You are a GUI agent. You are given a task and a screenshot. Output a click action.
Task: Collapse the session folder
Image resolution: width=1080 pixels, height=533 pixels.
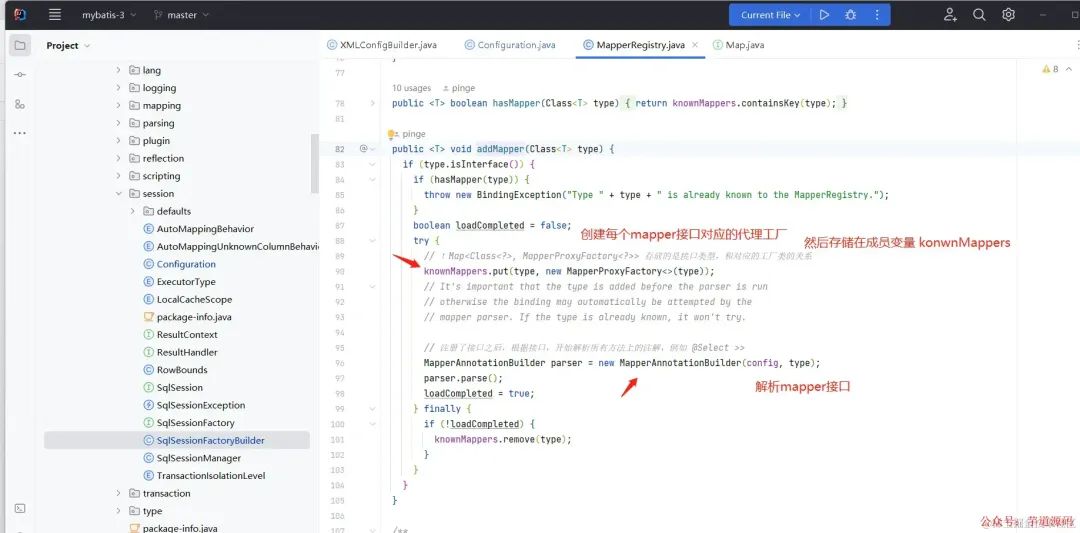coord(118,194)
